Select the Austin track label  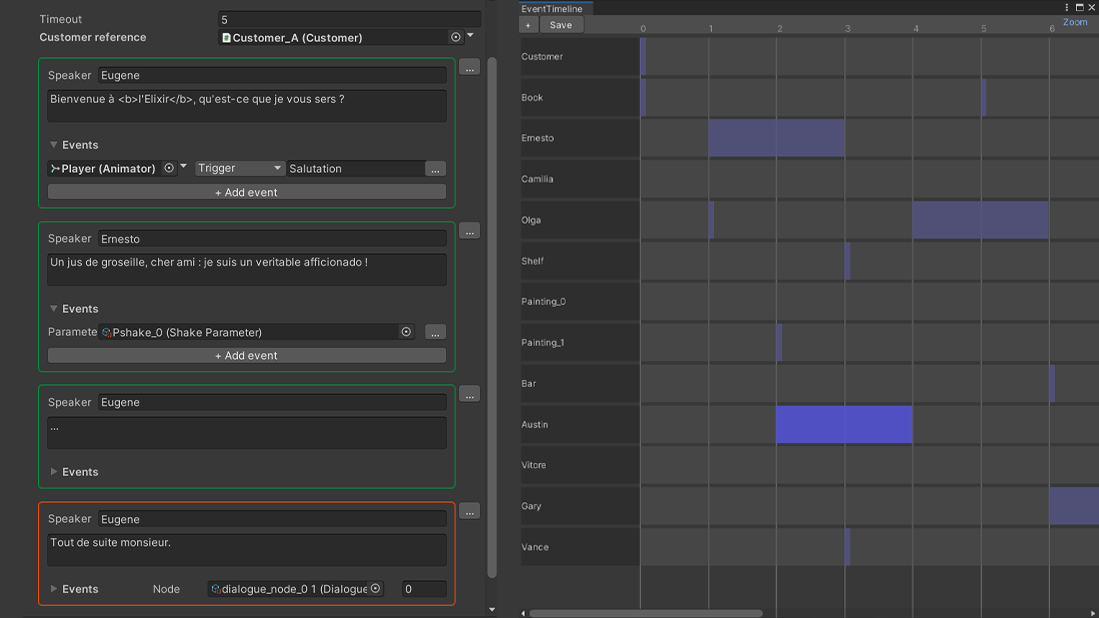coord(535,425)
